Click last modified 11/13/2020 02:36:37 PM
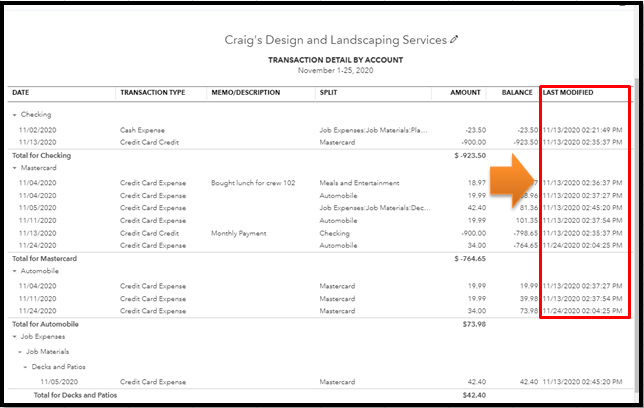Image resolution: width=644 pixels, height=408 pixels. 582,183
